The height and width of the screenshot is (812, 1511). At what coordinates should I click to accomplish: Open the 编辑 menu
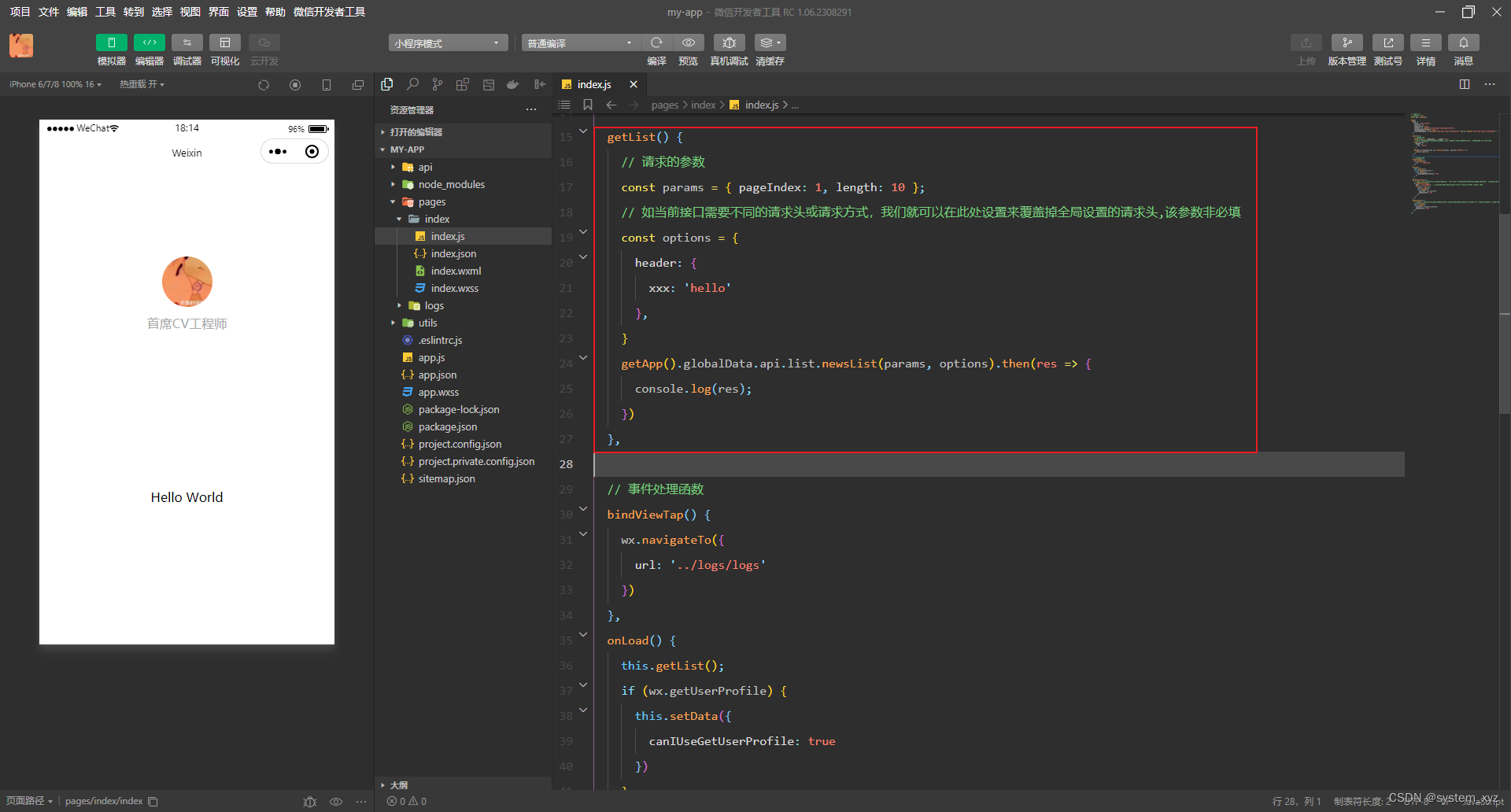(76, 12)
